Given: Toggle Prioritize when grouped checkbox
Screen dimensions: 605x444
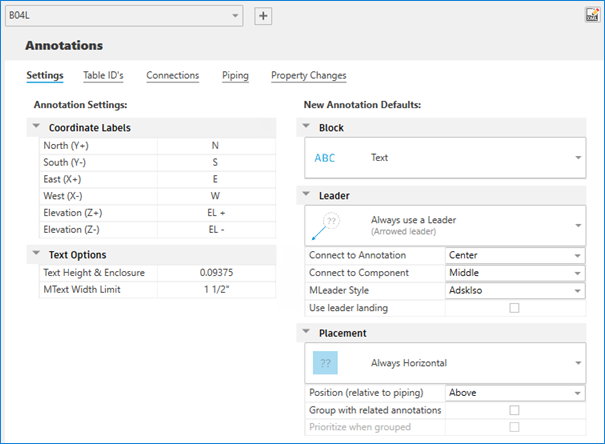Looking at the screenshot, I should (515, 427).
